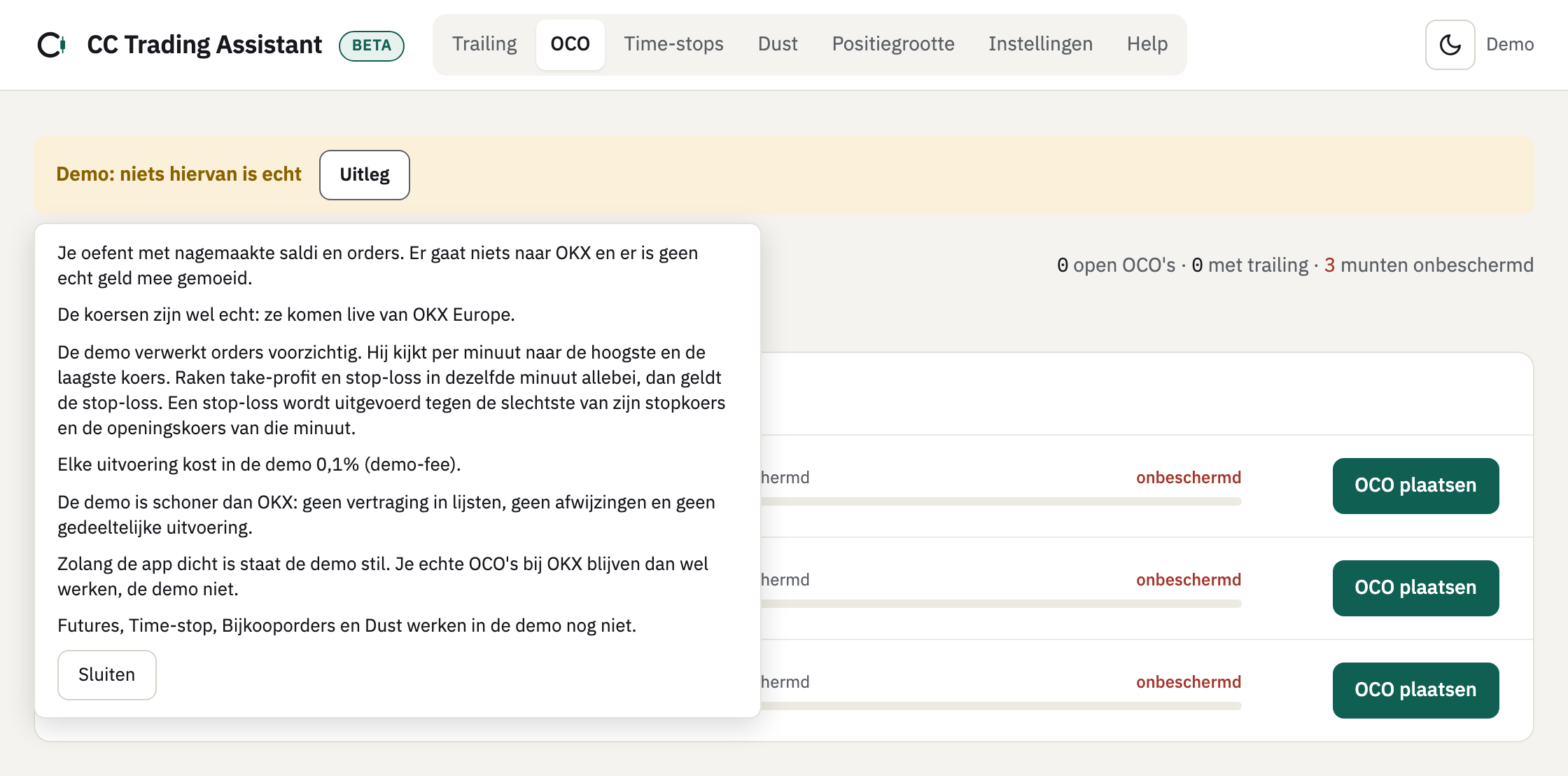Go to the Positiegrootte tab
This screenshot has width=1568, height=776.
[x=893, y=44]
